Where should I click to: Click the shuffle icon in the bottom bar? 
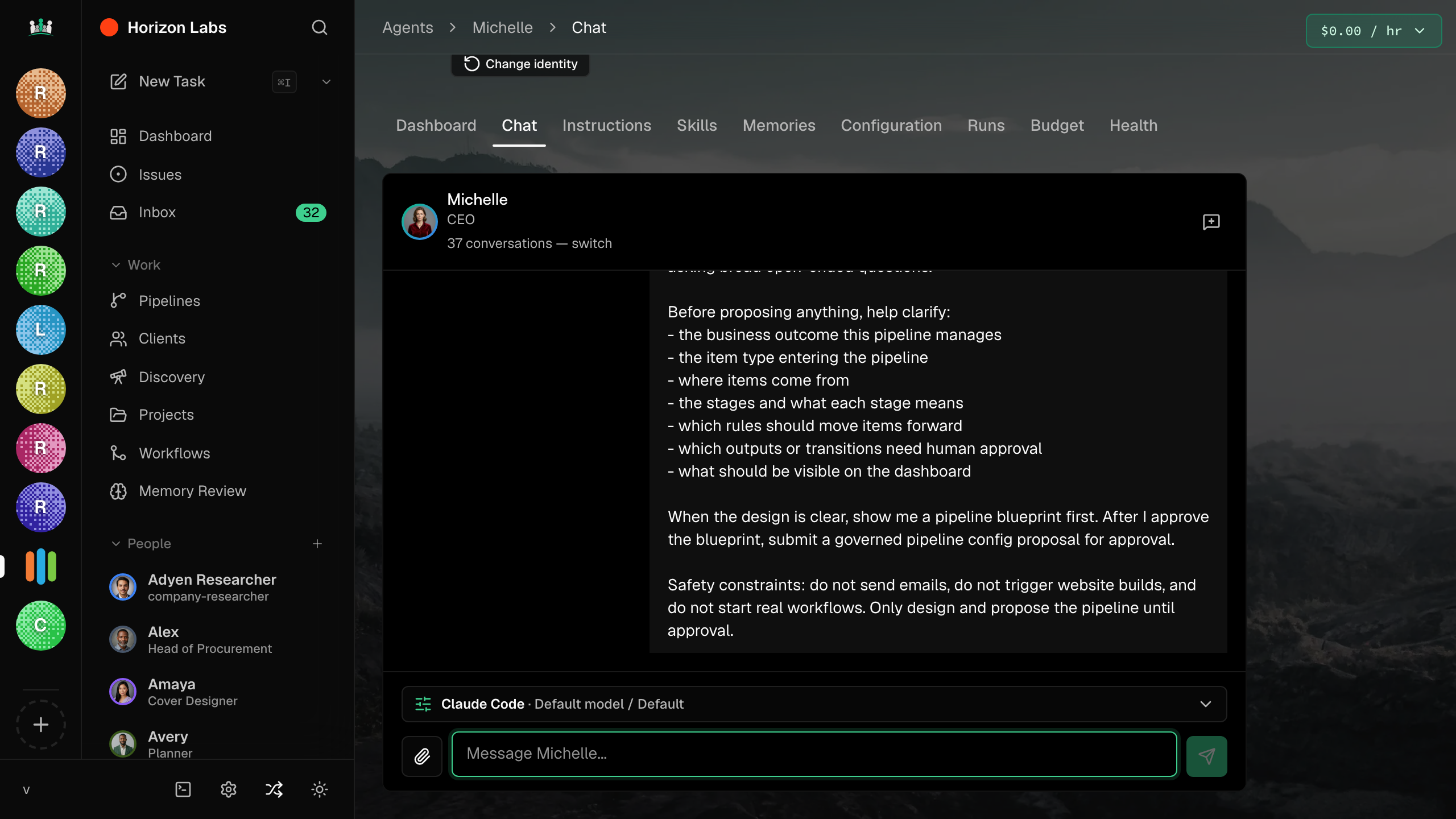point(274,789)
